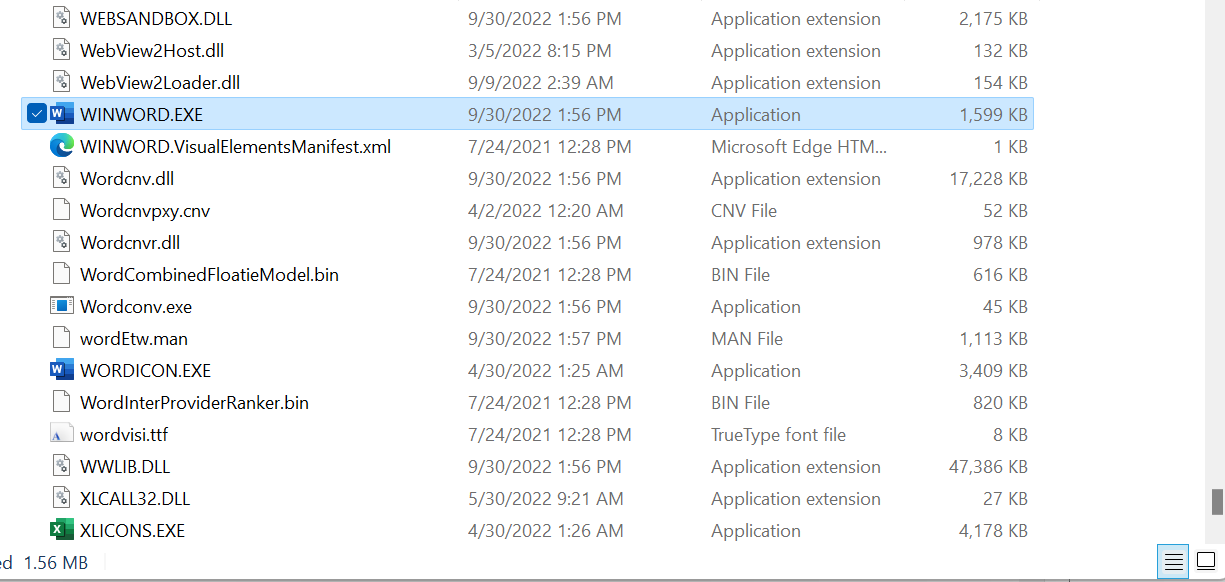Click the Word icon beside WINWORD.EXE
The width and height of the screenshot is (1225, 582).
pos(62,115)
